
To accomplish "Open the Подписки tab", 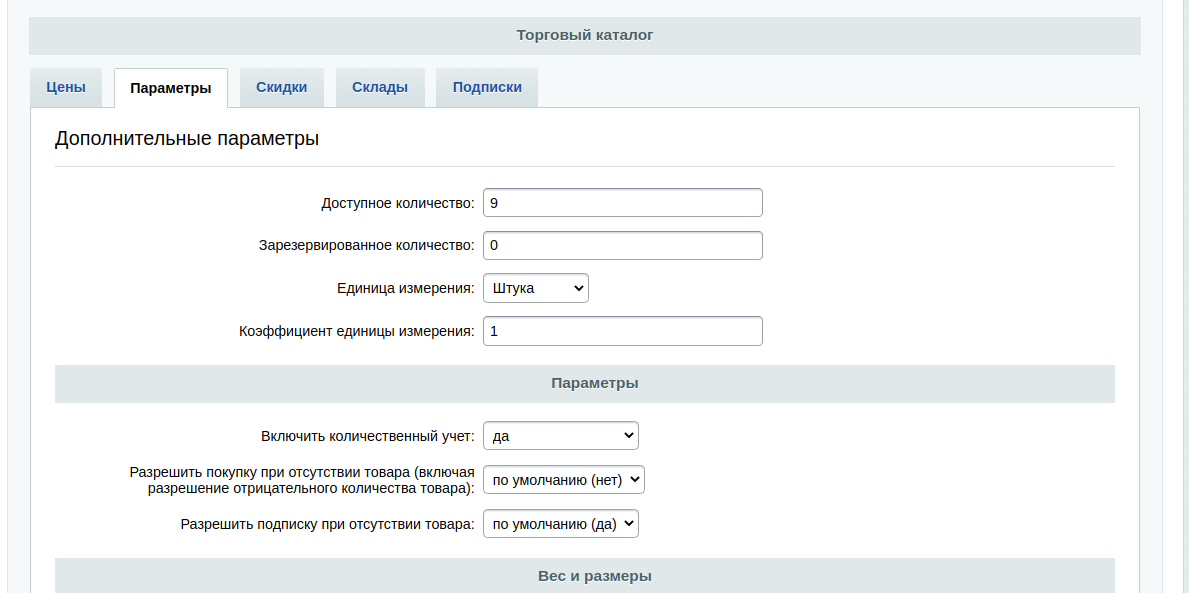I will tap(487, 87).
